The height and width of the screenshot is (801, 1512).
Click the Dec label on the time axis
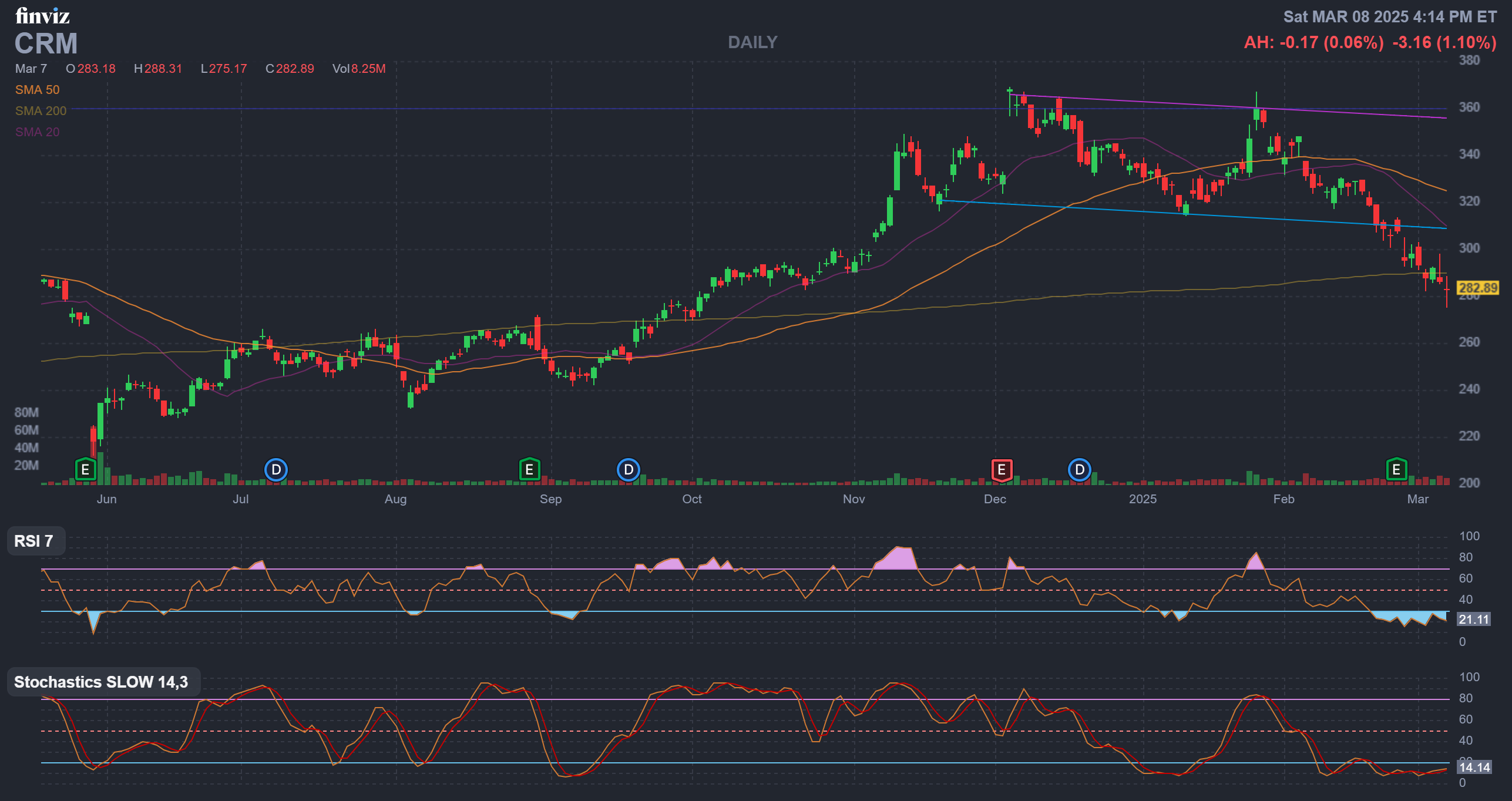click(x=995, y=499)
